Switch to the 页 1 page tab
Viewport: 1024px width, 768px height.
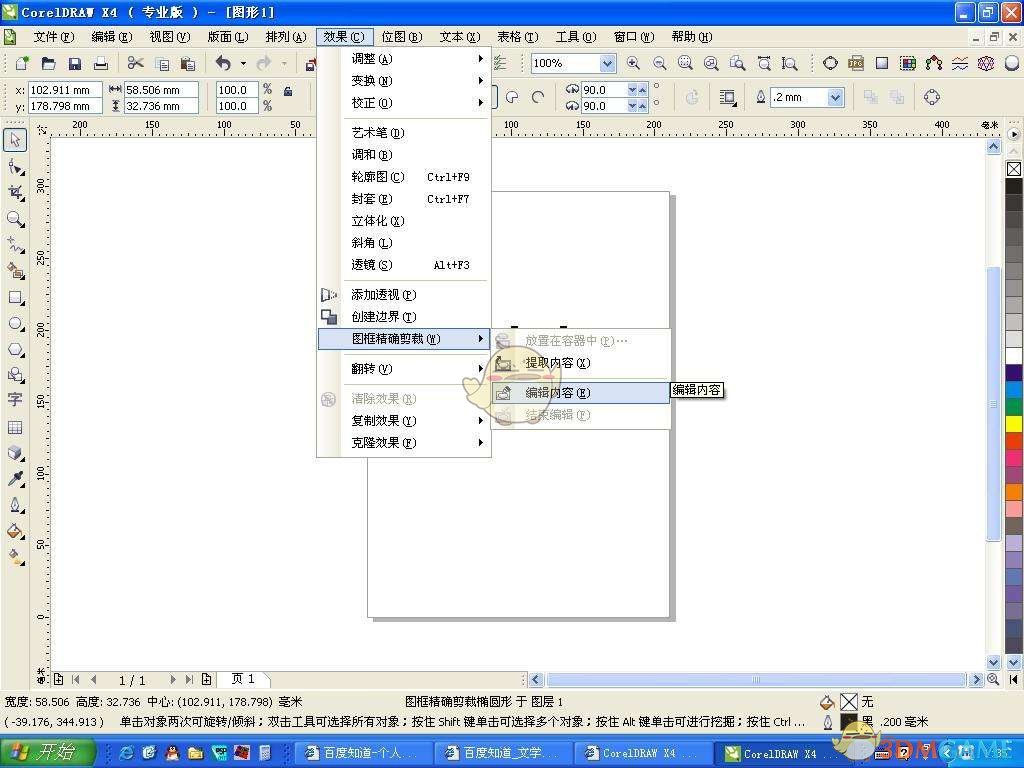pyautogui.click(x=241, y=679)
